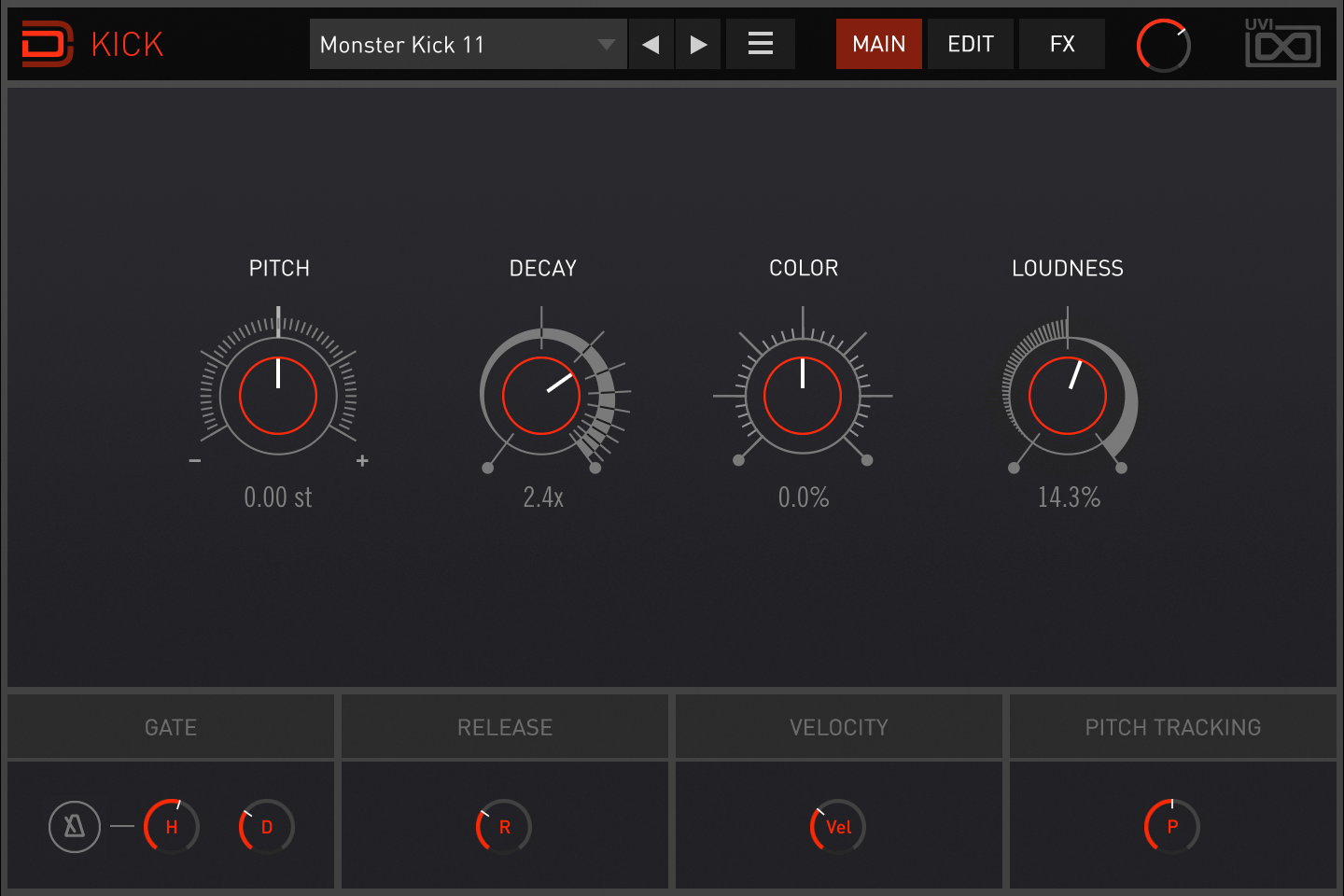Image resolution: width=1344 pixels, height=896 pixels.
Task: Click the UVI logo
Action: point(1282,43)
